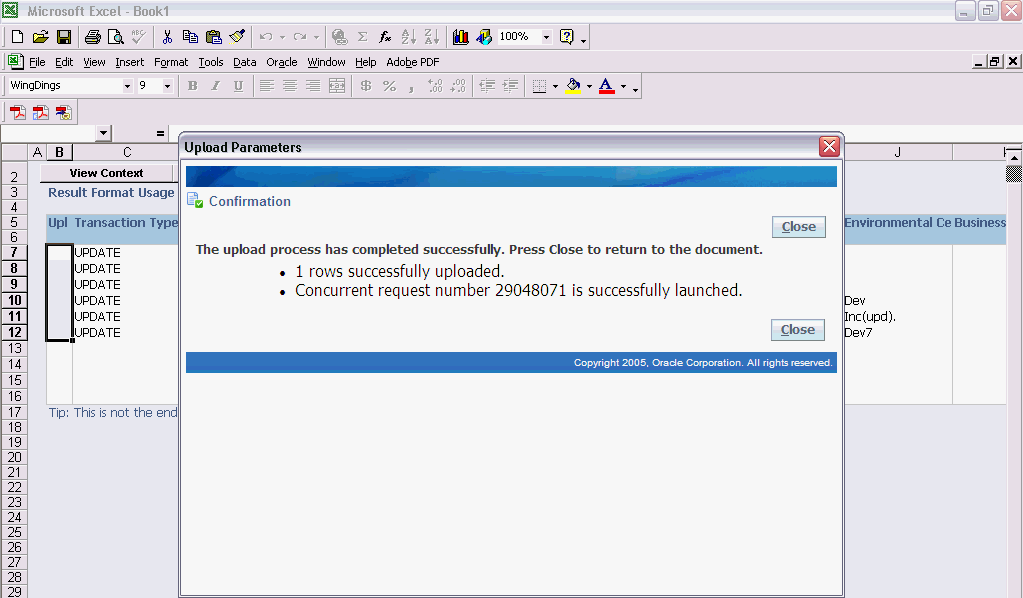Click the Name Box input field
Screen dimensions: 1023x598
49,133
